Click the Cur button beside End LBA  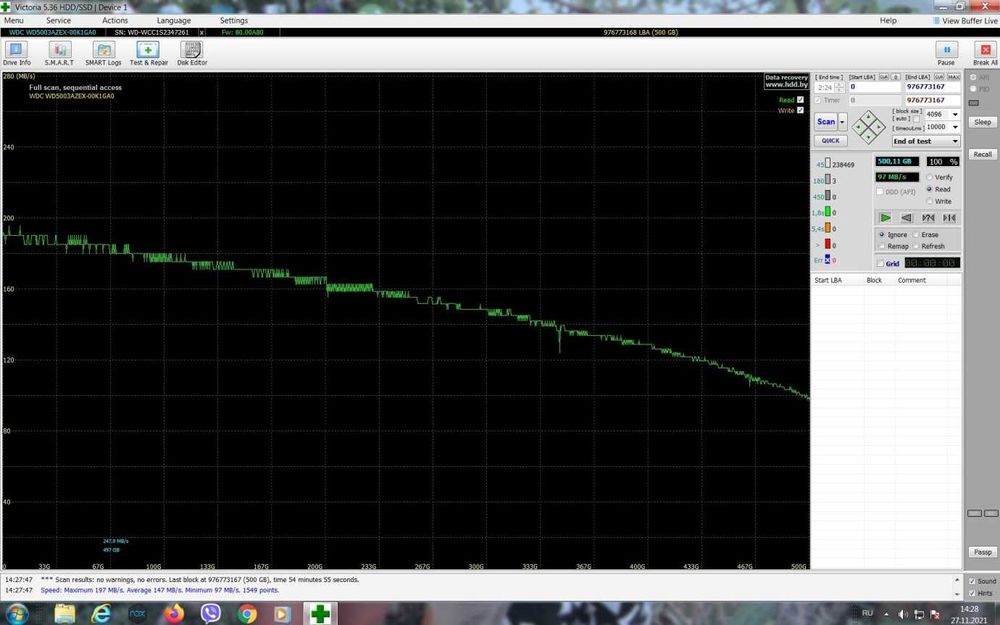pyautogui.click(x=939, y=77)
